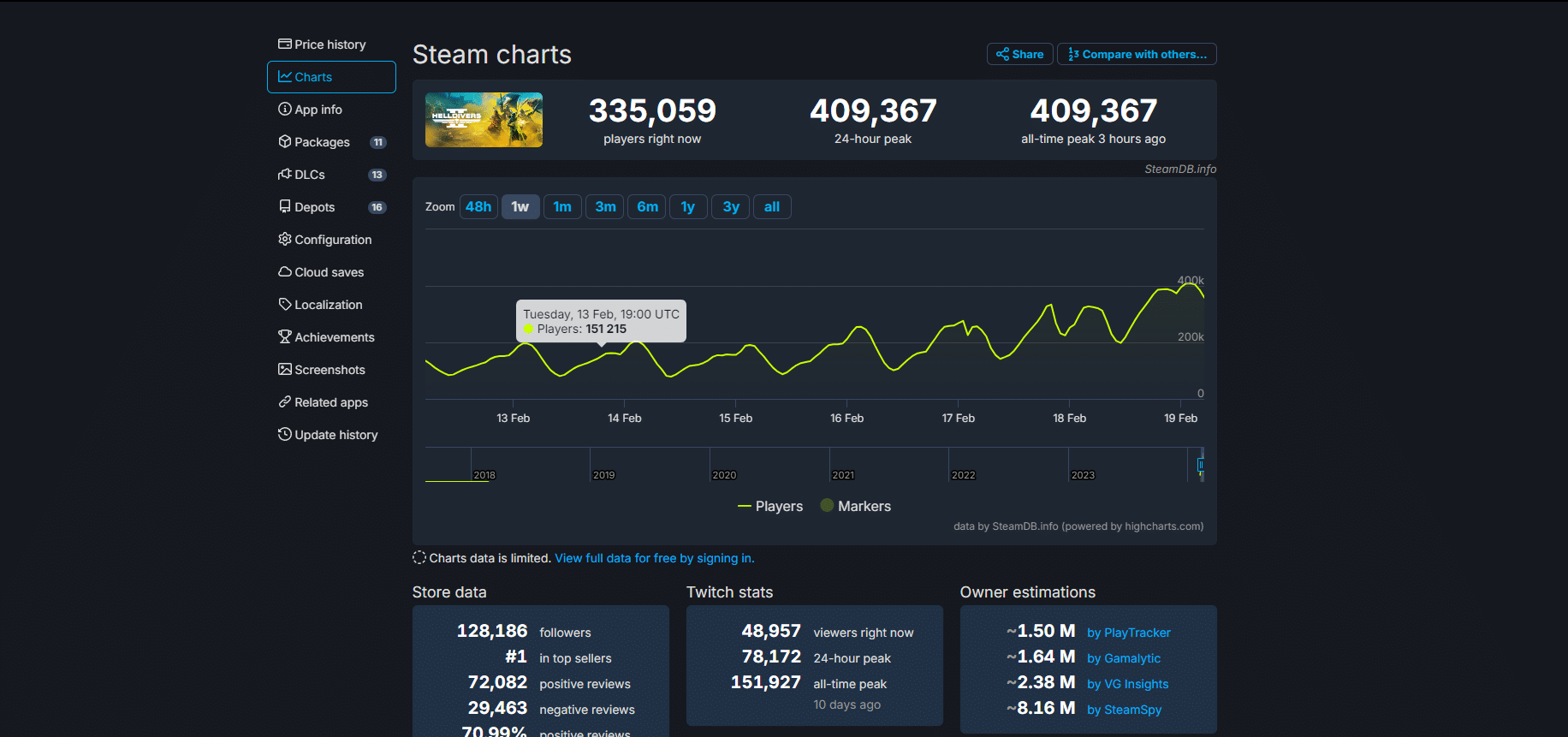1568x737 pixels.
Task: Select the 48h zoom range
Action: pyautogui.click(x=478, y=206)
